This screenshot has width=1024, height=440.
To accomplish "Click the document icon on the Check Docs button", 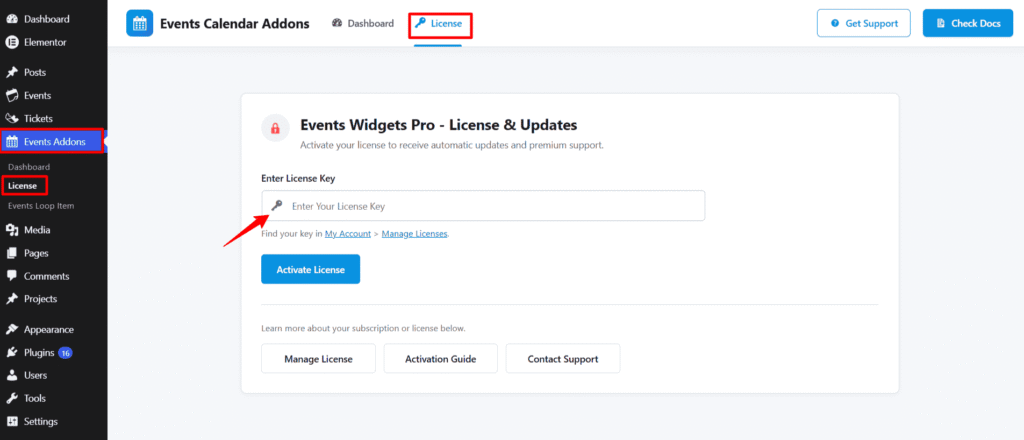I will 940,24.
